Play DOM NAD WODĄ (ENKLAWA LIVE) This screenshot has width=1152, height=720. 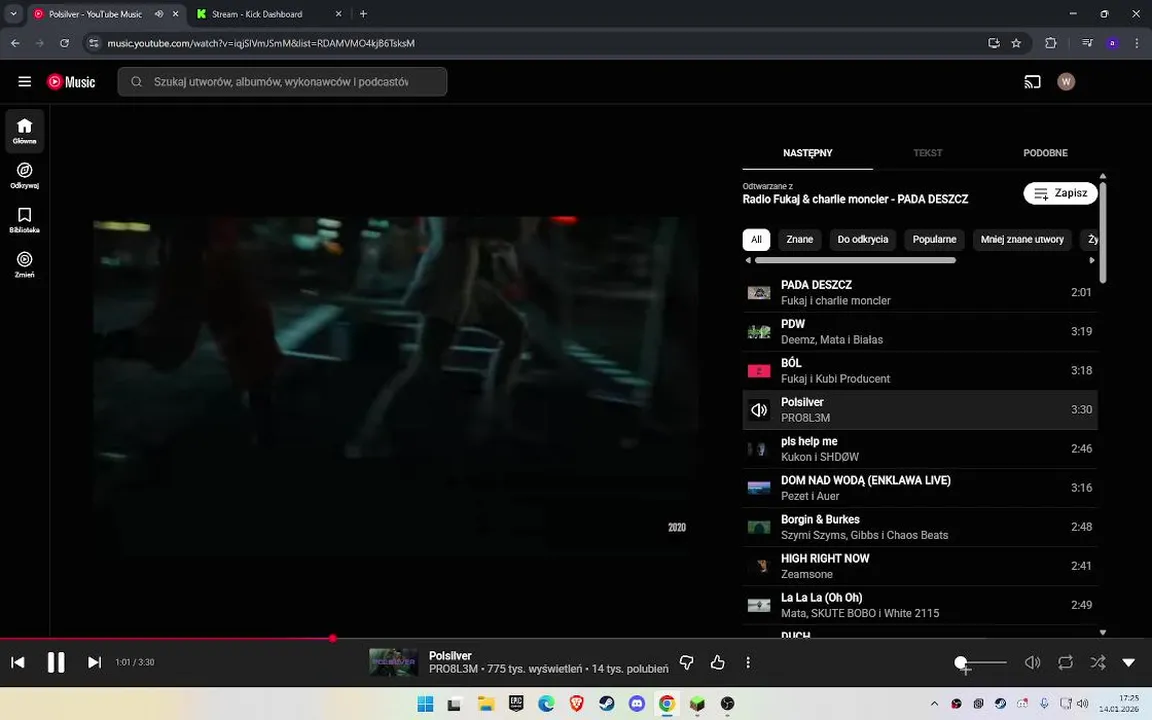click(x=920, y=488)
